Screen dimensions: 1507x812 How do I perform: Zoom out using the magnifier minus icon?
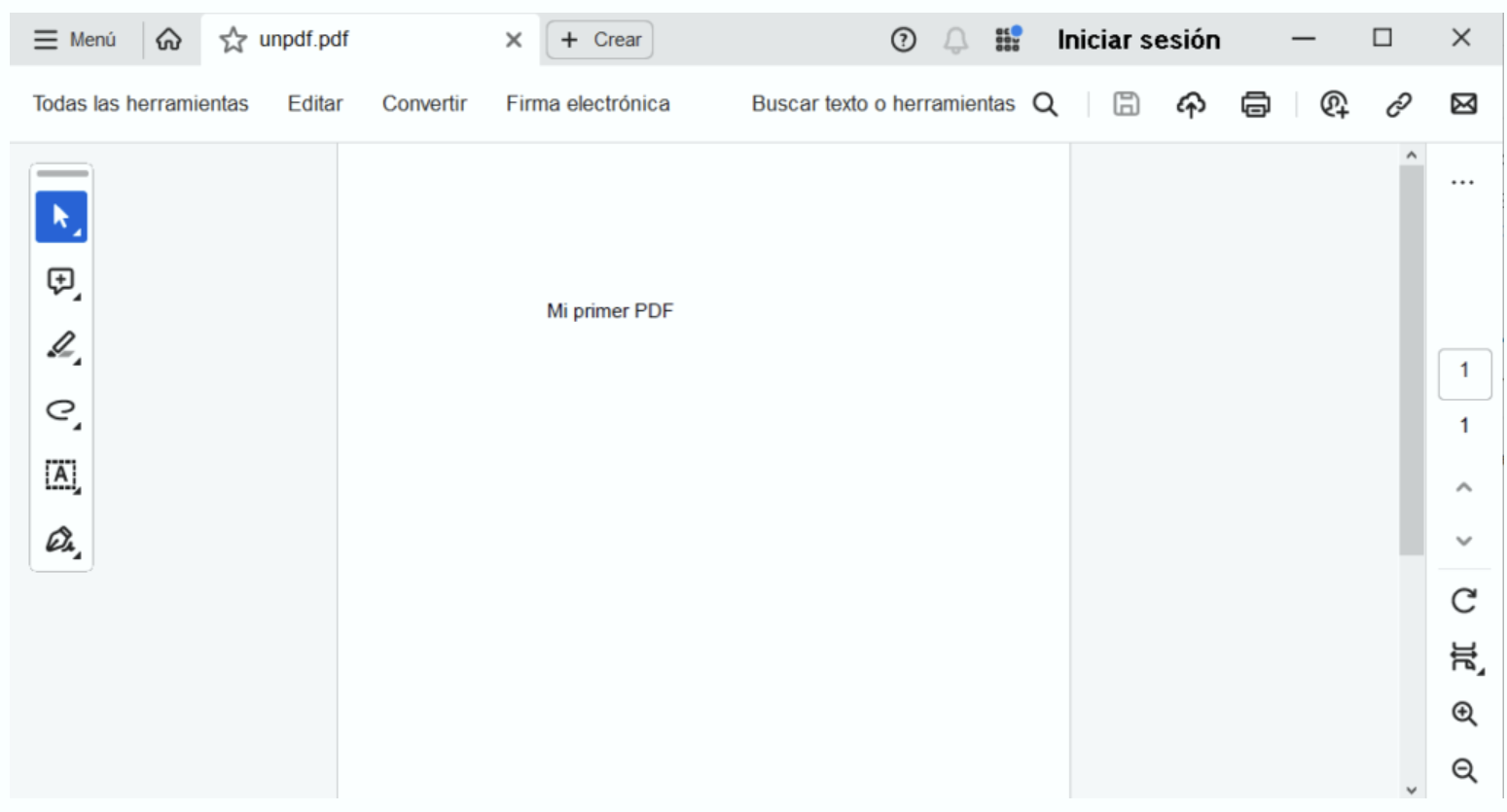coord(1463,770)
